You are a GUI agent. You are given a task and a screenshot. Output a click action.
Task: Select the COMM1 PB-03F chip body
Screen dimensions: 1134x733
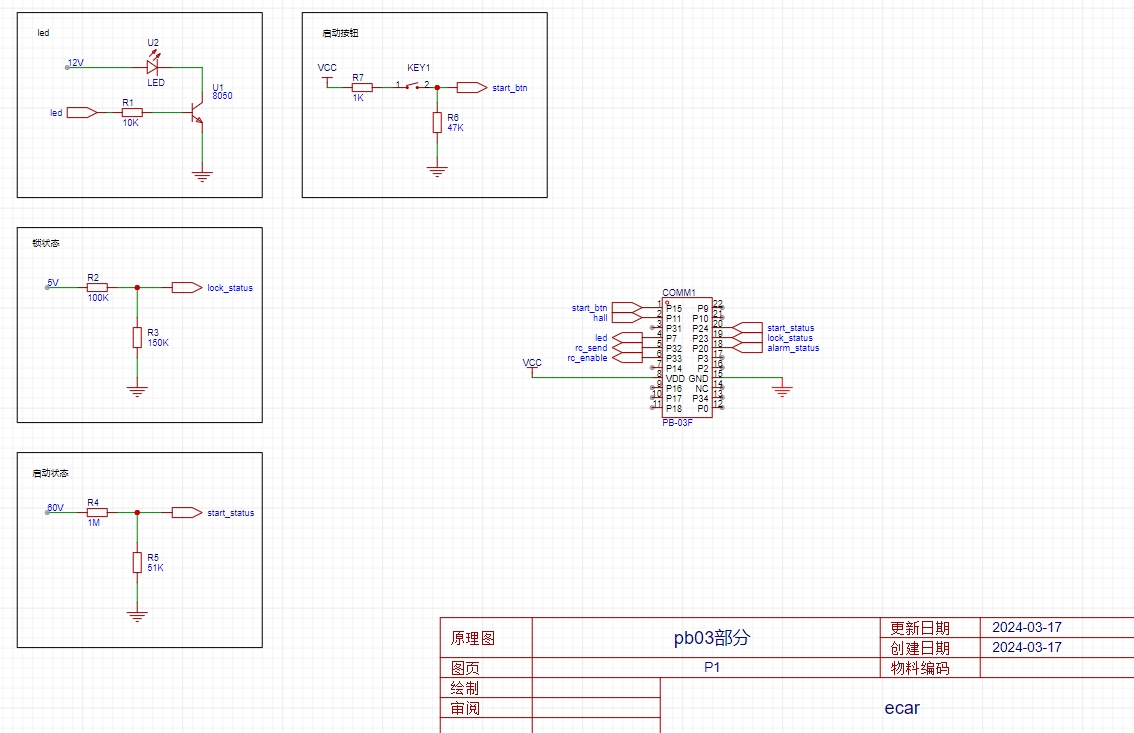tap(687, 358)
